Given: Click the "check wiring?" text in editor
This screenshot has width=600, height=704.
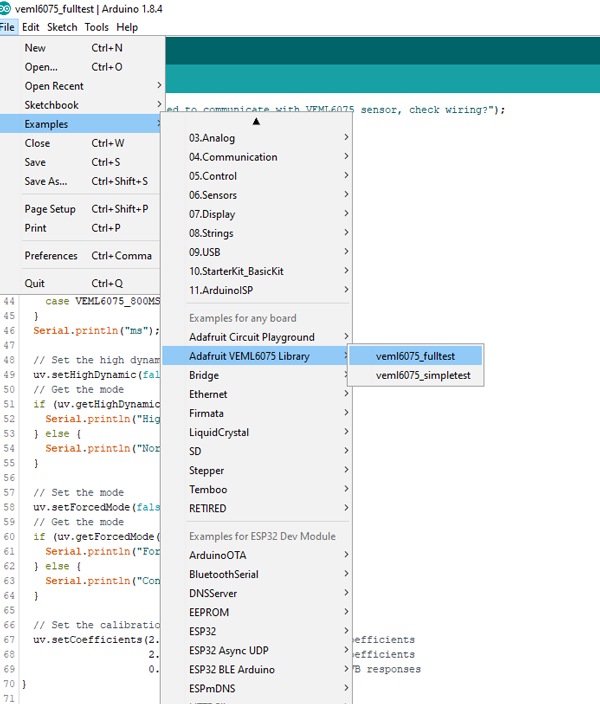Looking at the screenshot, I should coord(451,110).
